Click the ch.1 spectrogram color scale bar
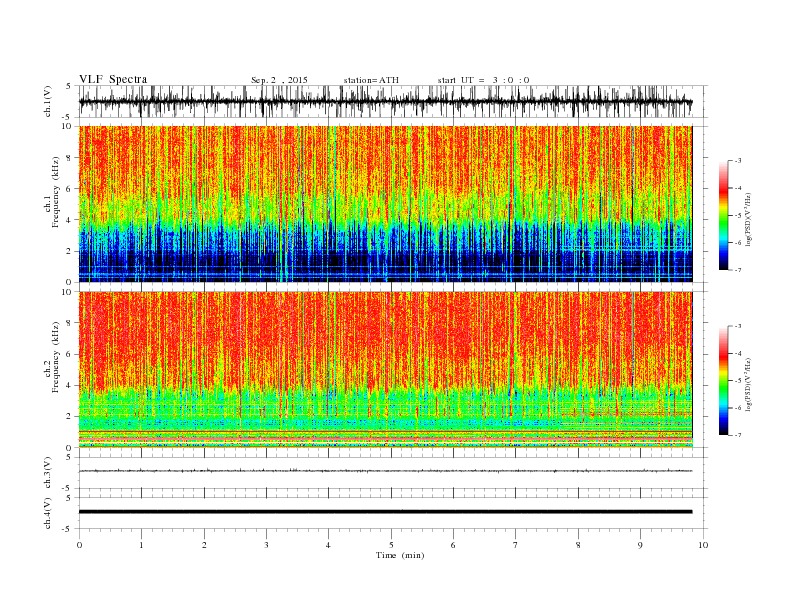792x612 pixels. click(x=723, y=216)
